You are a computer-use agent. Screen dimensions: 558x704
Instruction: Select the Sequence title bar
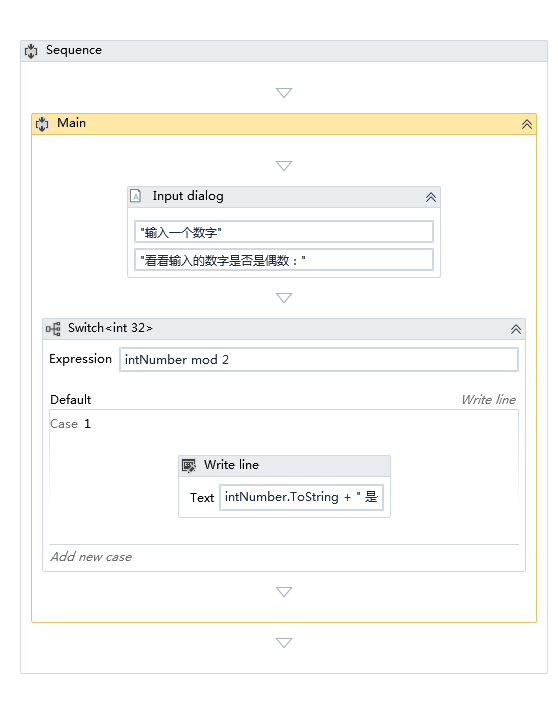284,51
